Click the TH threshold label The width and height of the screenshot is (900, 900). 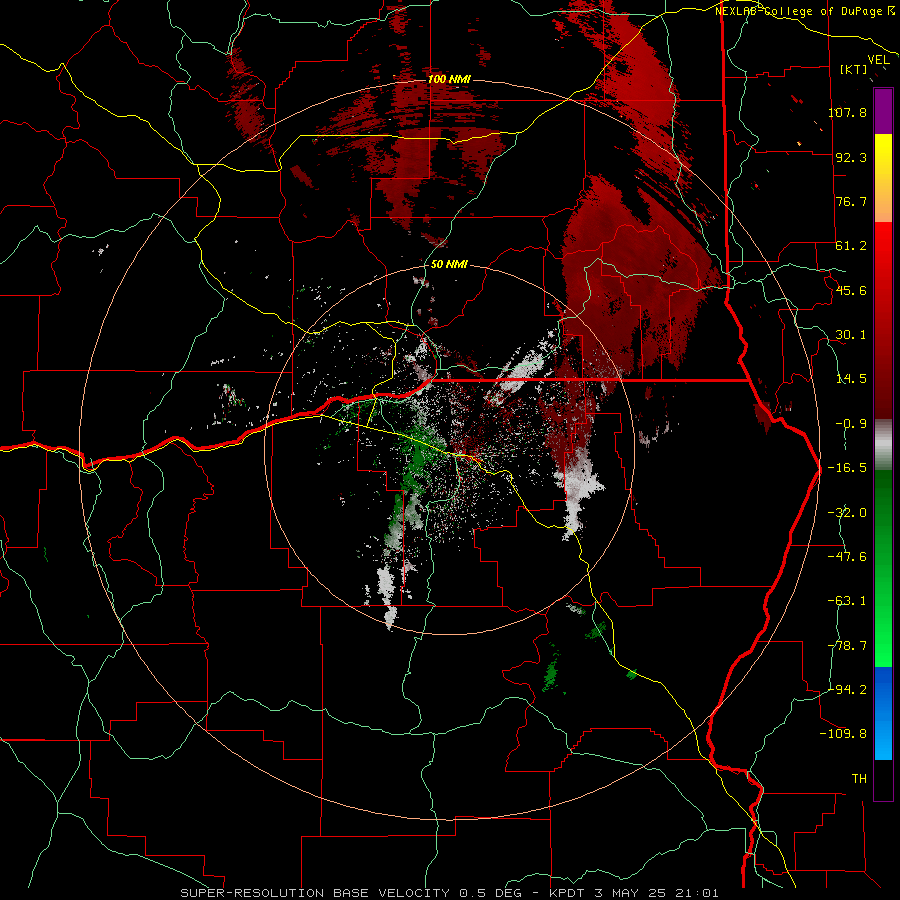pos(859,778)
